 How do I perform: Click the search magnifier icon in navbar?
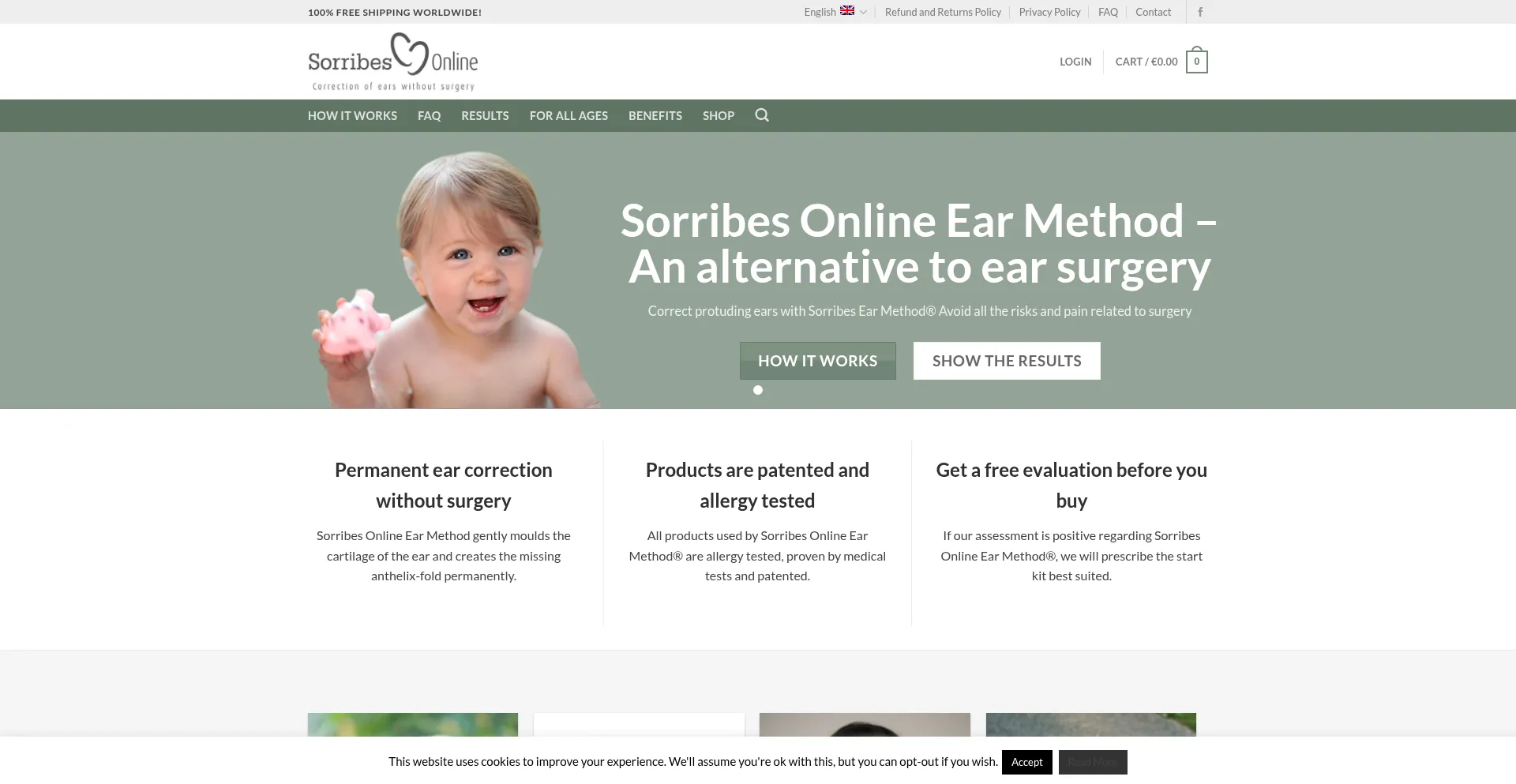[762, 115]
